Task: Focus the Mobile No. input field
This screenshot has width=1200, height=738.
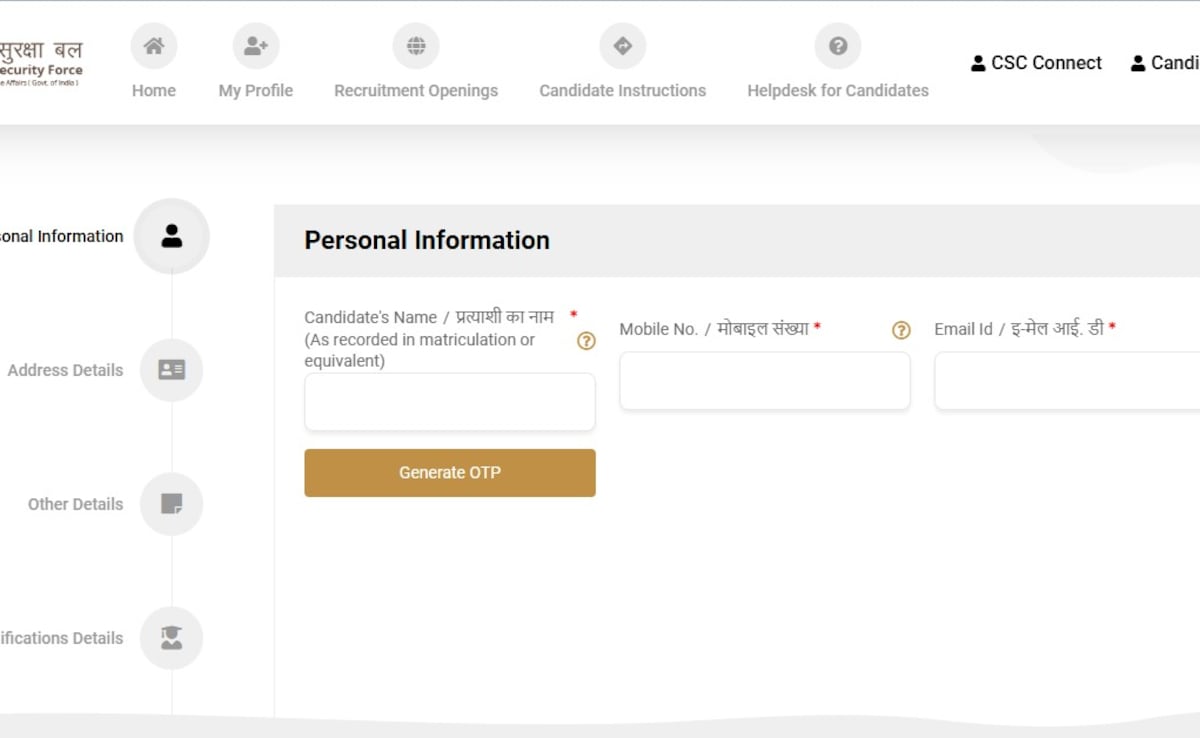Action: (x=765, y=381)
